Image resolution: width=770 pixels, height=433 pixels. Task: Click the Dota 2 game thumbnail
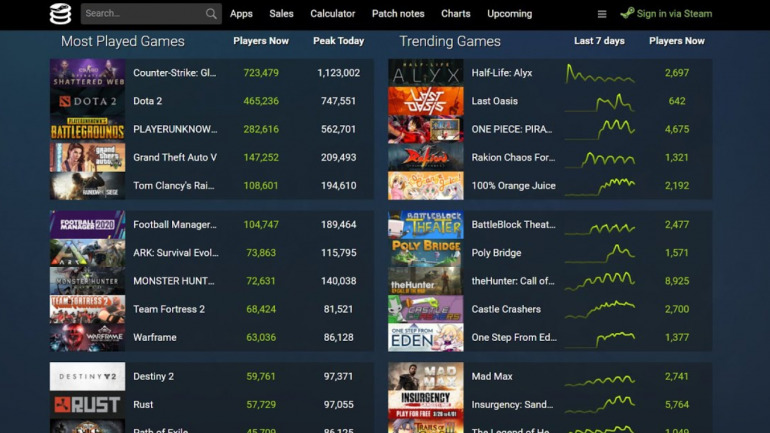87,101
